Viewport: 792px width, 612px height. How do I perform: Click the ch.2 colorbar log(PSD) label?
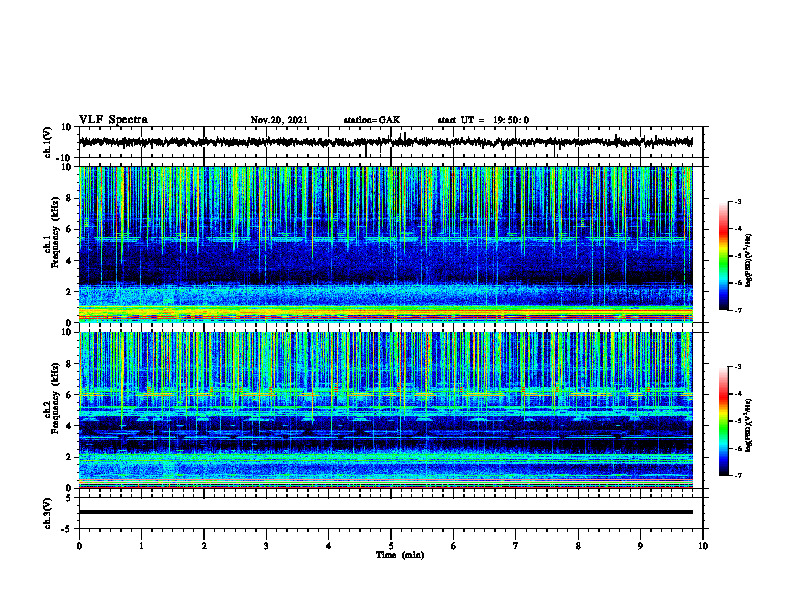749,425
